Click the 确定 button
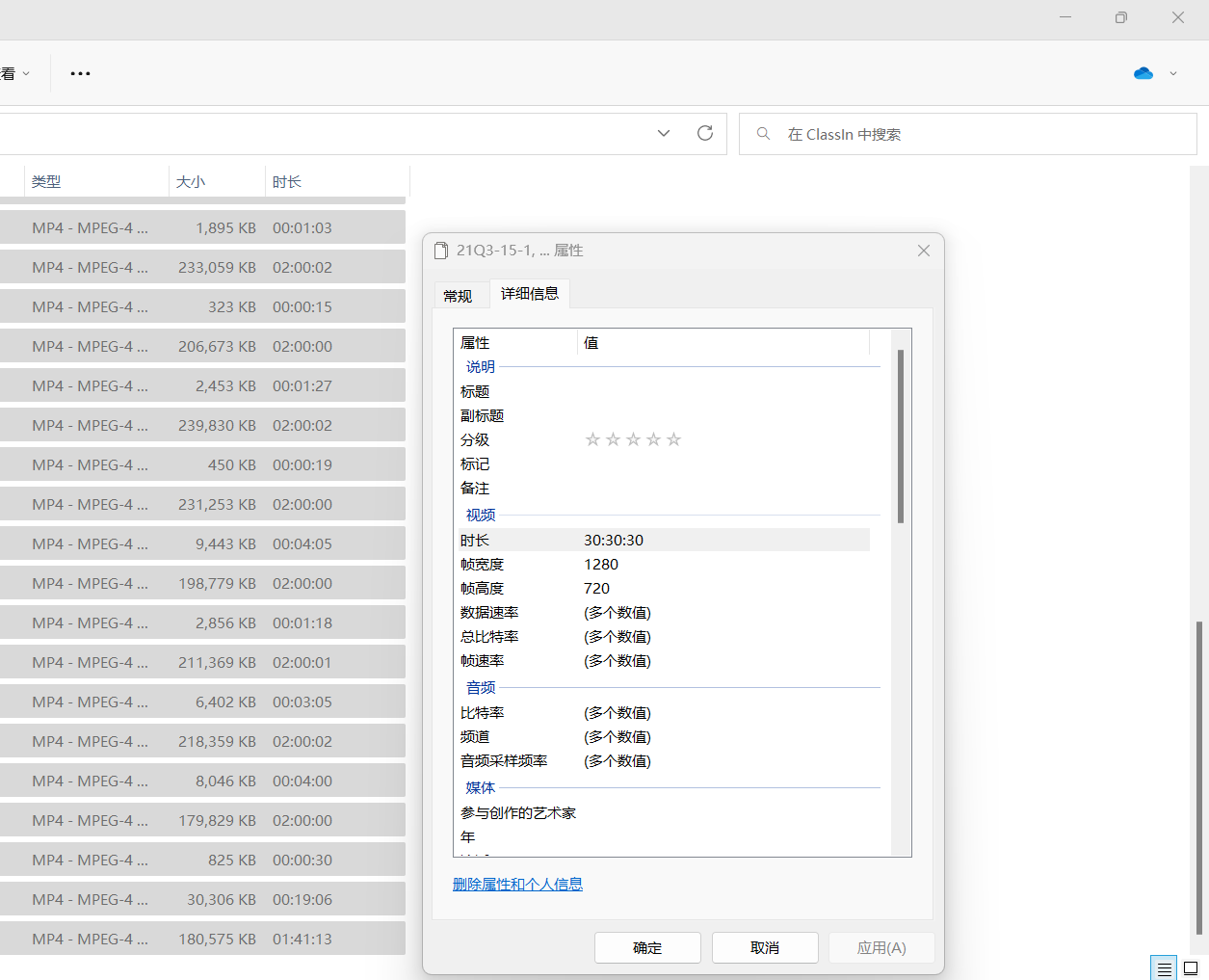Viewport: 1209px width, 980px height. click(x=647, y=947)
